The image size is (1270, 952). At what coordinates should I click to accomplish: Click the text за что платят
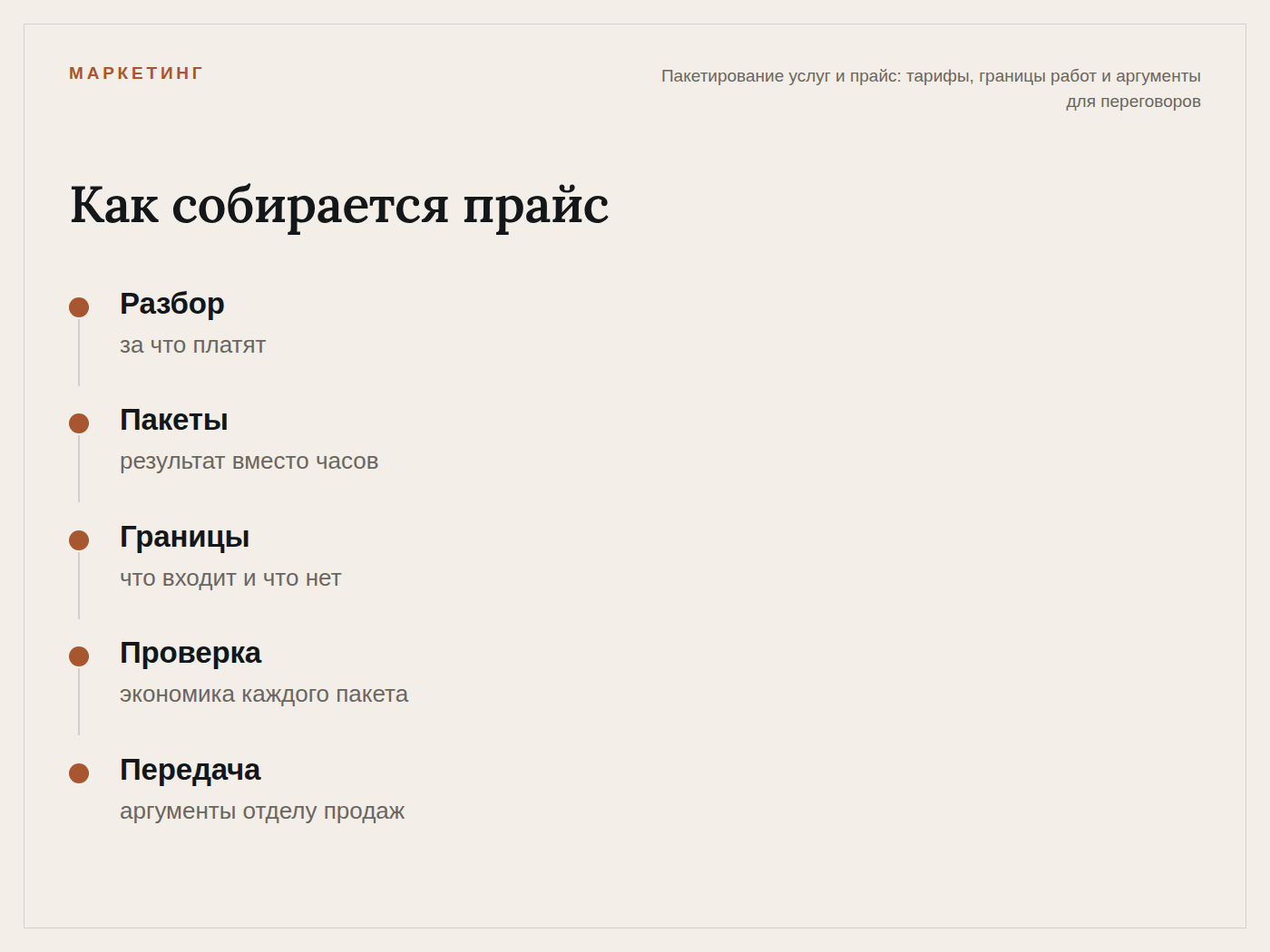point(192,345)
